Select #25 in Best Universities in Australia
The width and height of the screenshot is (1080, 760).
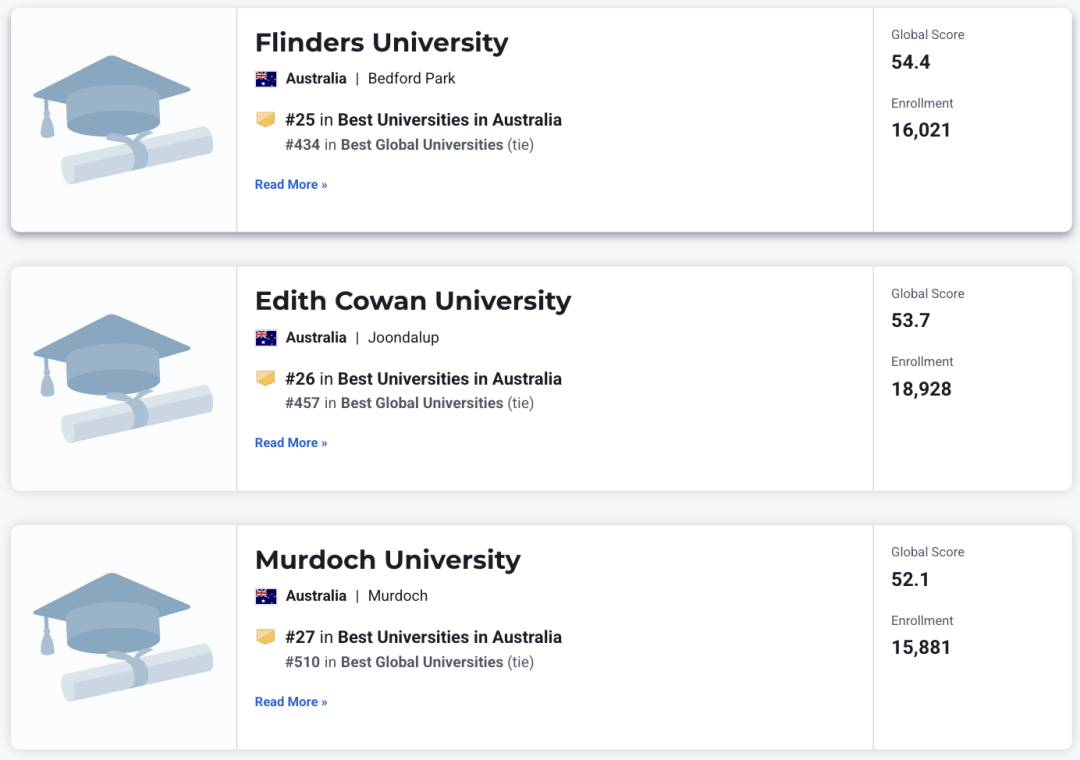click(x=424, y=120)
